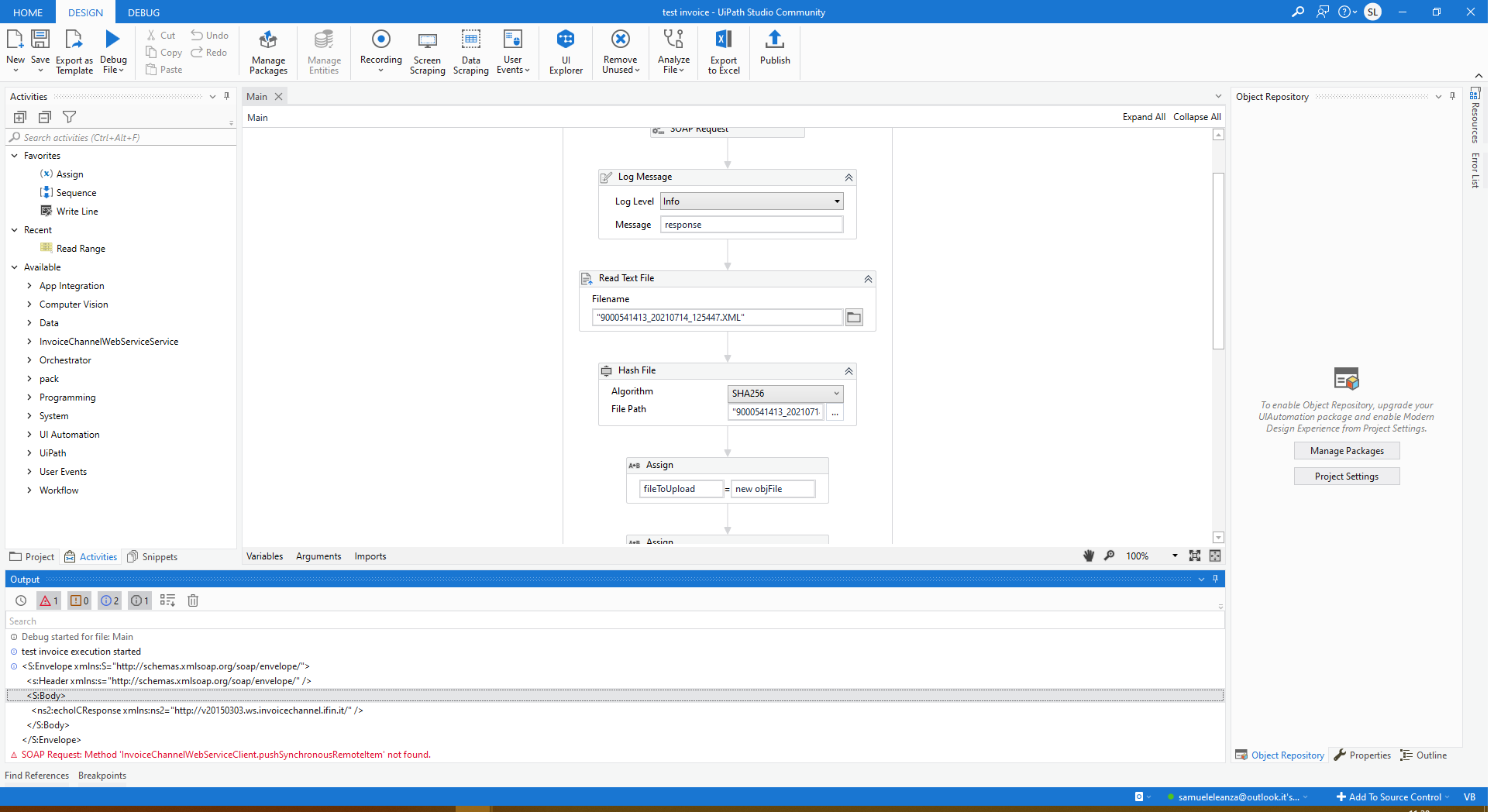Click the Manage Packages button in Object Repository
Viewport: 1494px width, 812px height.
1347,451
